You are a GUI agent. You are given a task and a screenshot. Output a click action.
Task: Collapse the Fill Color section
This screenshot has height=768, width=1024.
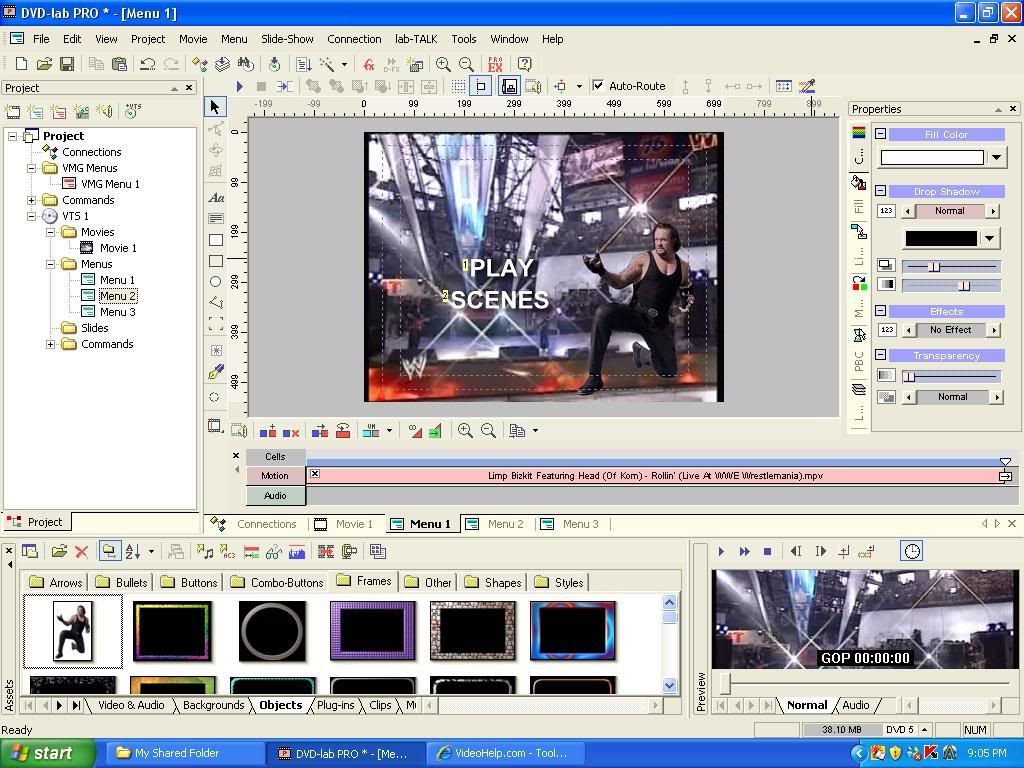(x=880, y=134)
